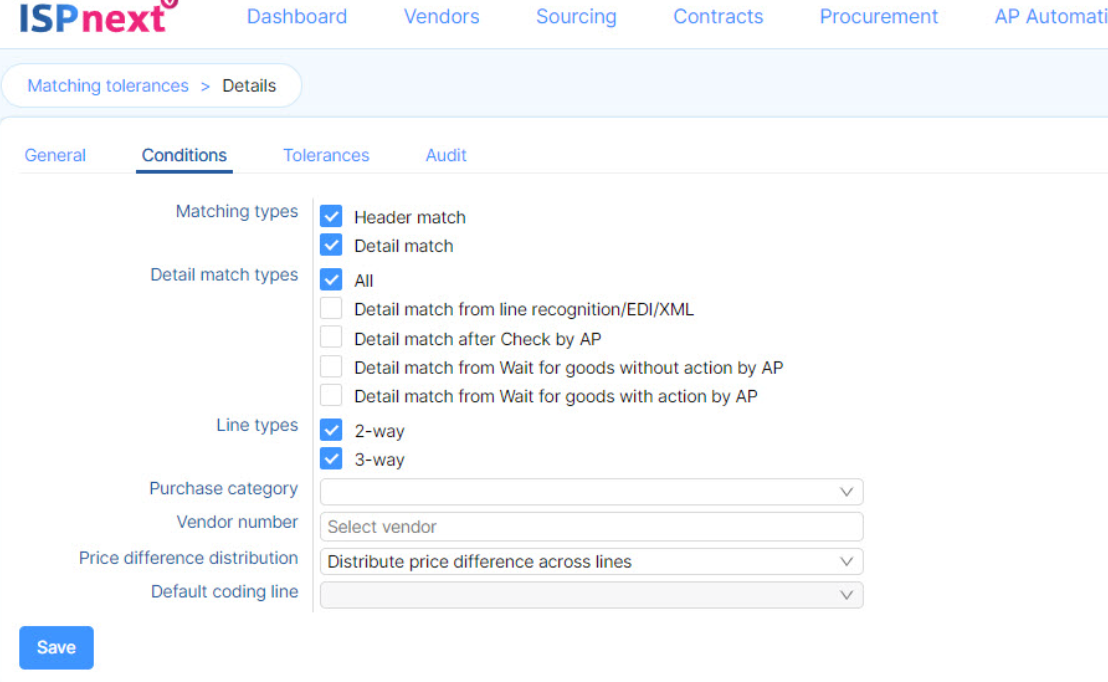The image size is (1108, 682).
Task: Toggle the 3-way line type checkbox
Action: (331, 459)
